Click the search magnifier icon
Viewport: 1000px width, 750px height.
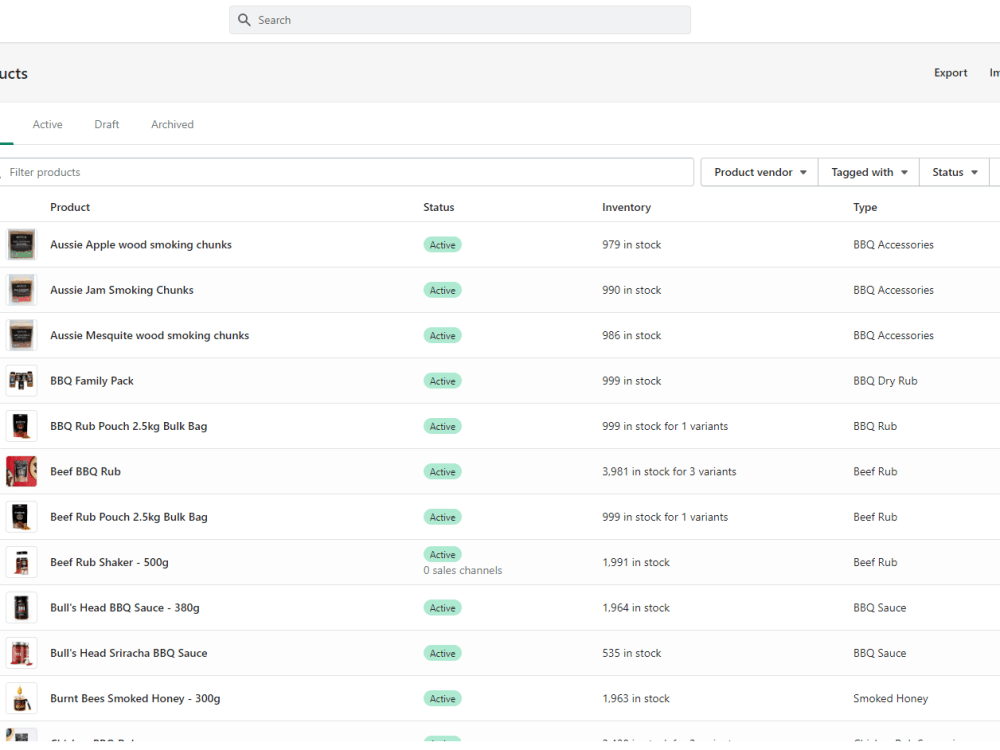[244, 20]
